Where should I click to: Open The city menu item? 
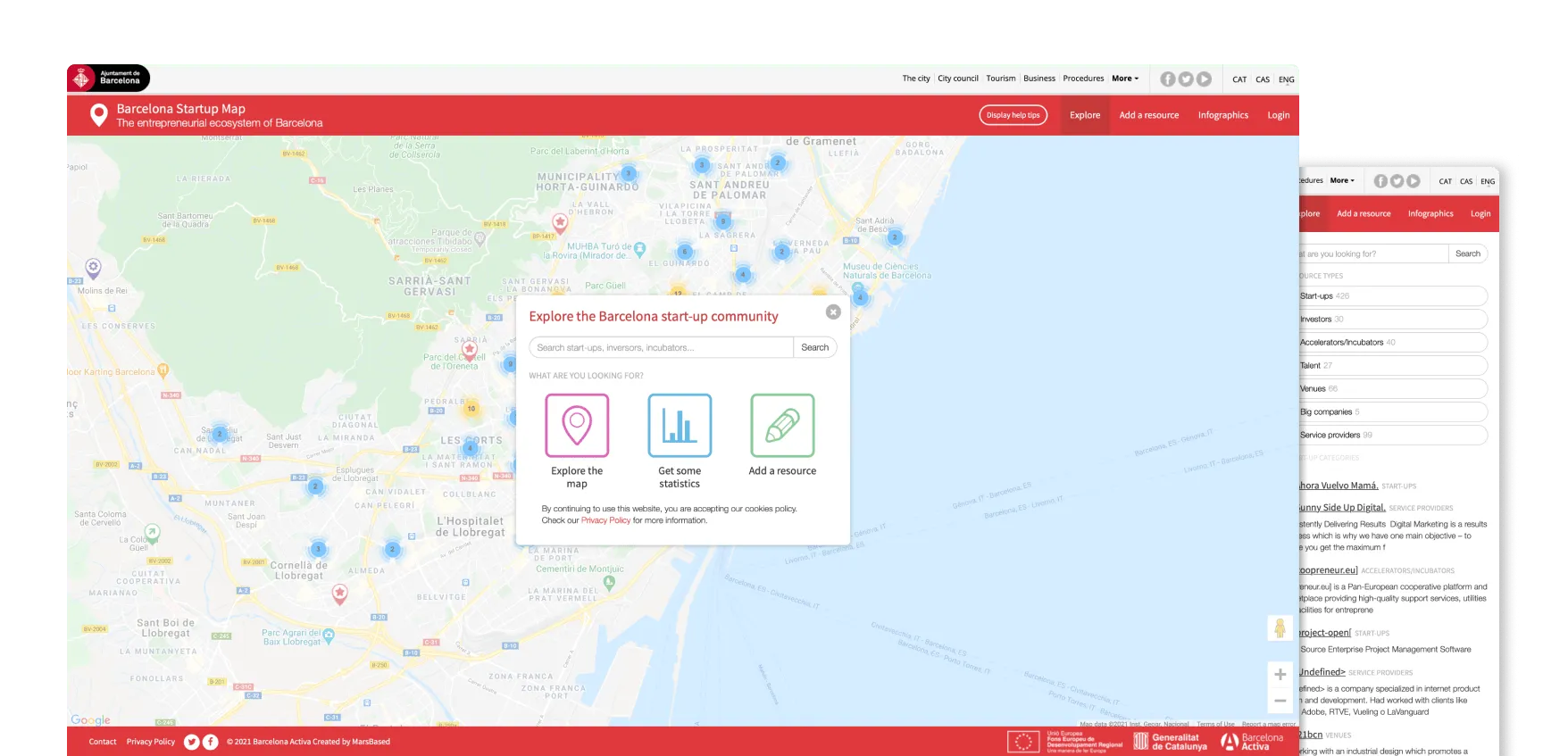(x=916, y=79)
